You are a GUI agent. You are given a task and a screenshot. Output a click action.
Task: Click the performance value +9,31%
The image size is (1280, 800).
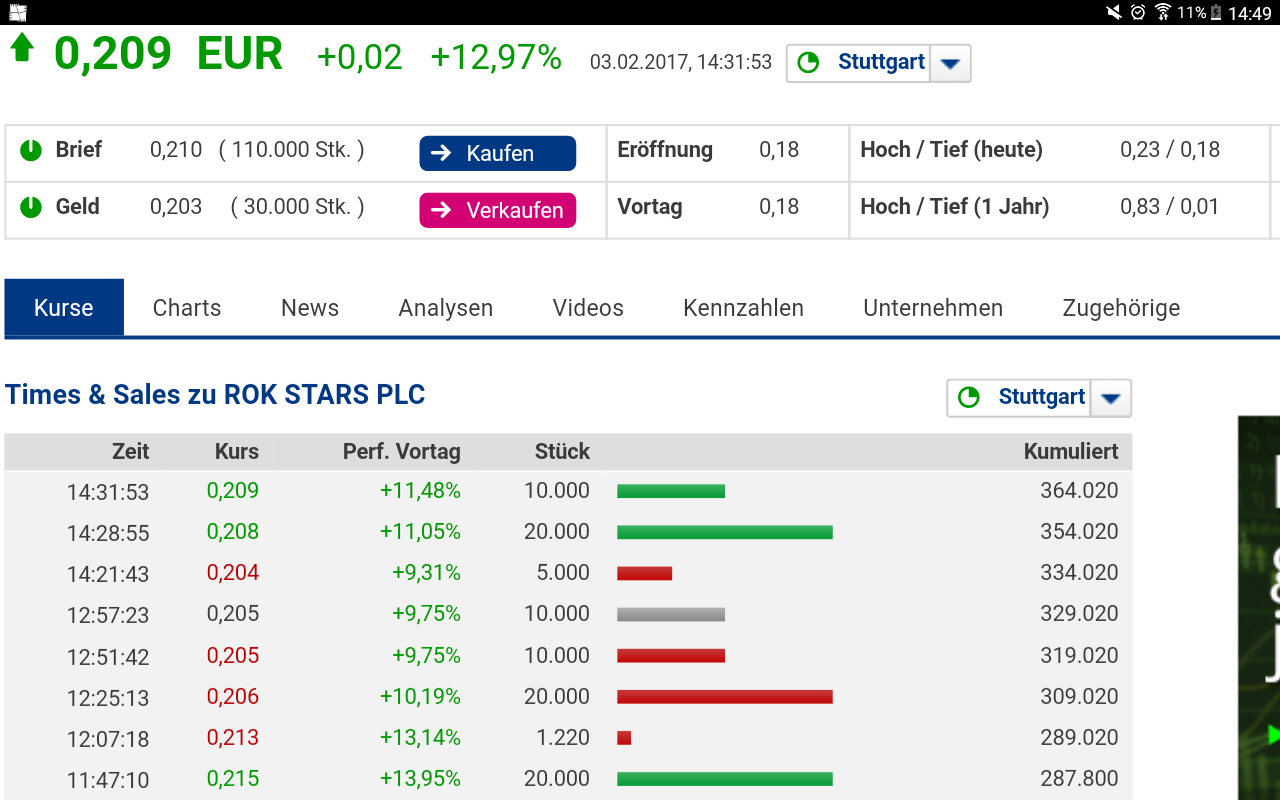tap(426, 573)
